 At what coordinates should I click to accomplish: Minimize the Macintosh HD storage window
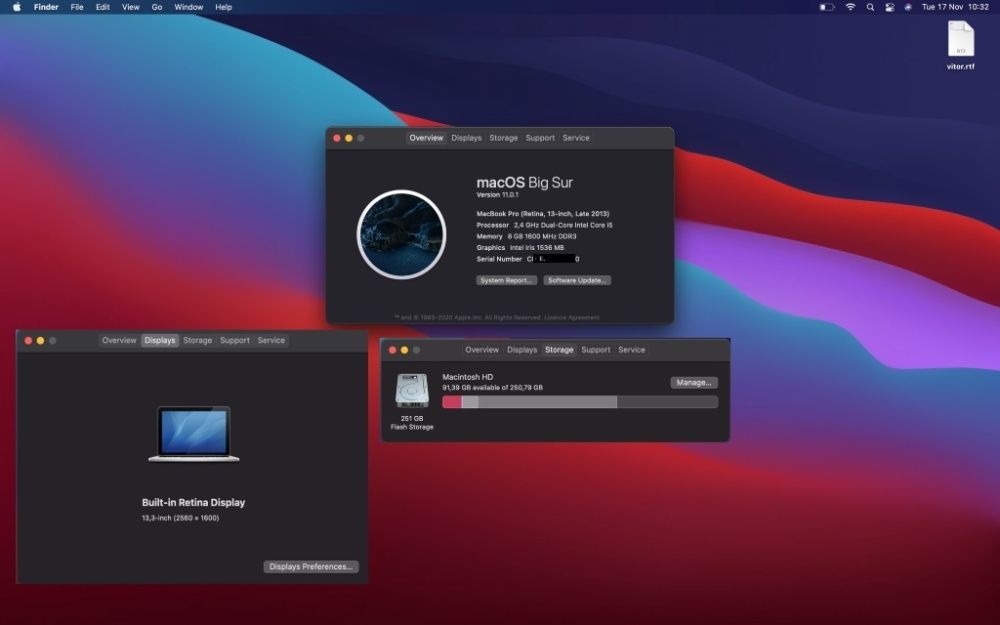tap(404, 350)
